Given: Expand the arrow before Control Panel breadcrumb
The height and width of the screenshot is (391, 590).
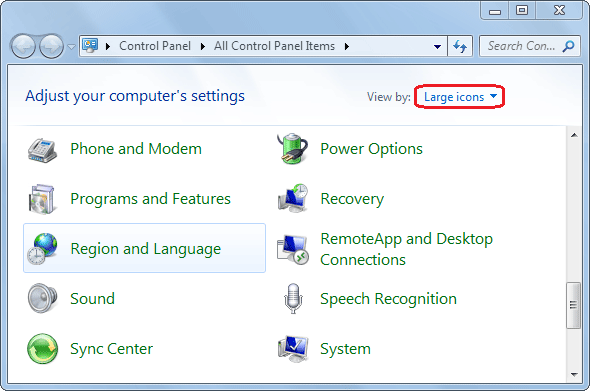Looking at the screenshot, I should (x=108, y=46).
